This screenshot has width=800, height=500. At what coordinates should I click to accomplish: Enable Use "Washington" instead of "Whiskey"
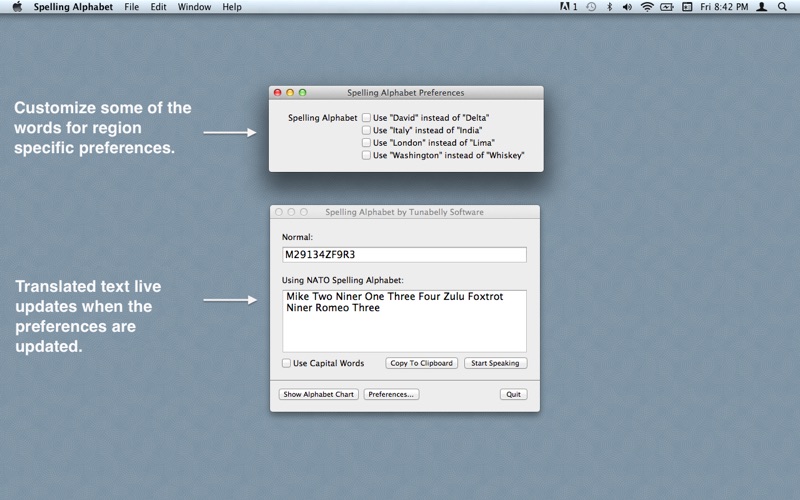366,155
